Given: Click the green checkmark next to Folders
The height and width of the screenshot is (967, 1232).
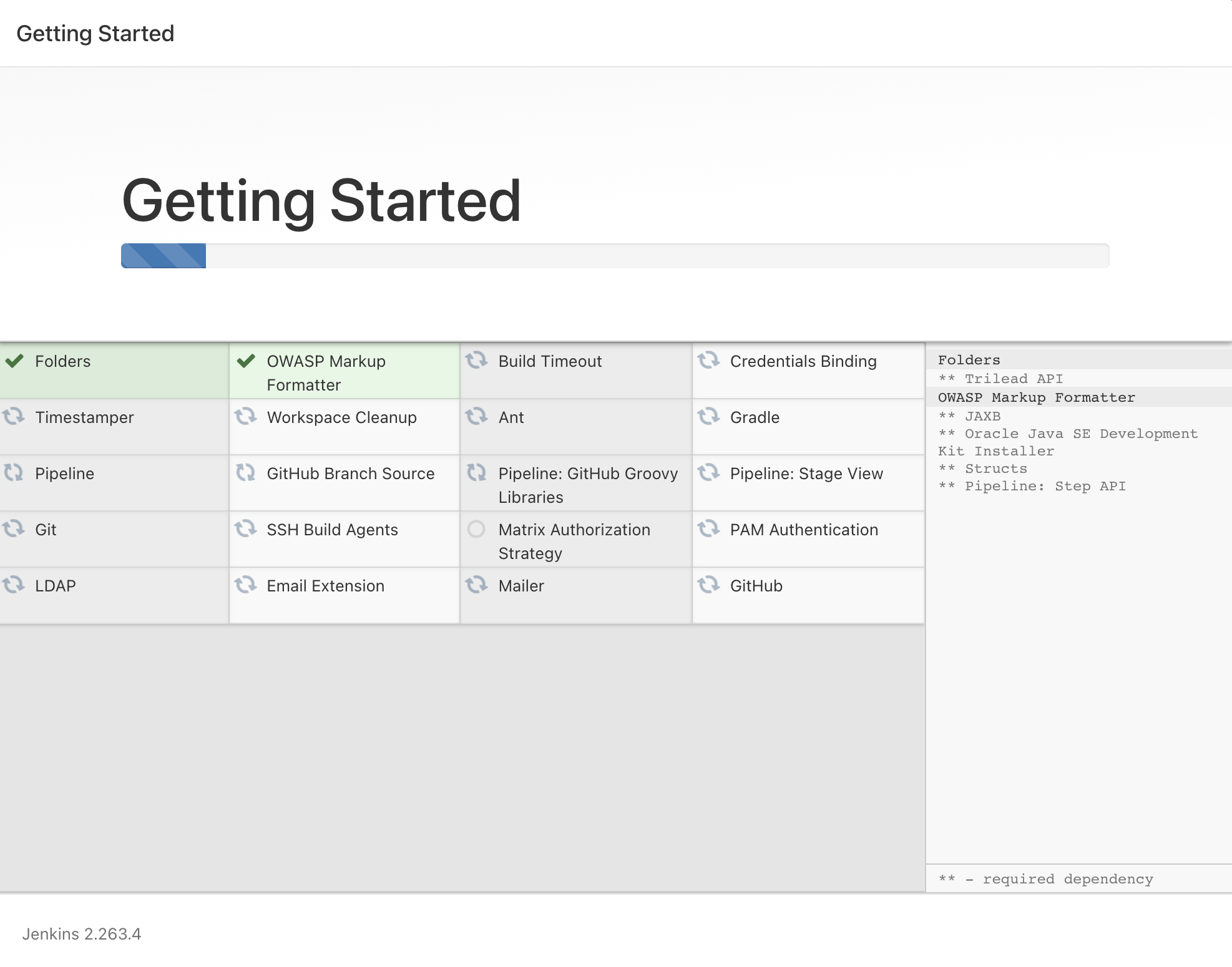Looking at the screenshot, I should tap(14, 361).
